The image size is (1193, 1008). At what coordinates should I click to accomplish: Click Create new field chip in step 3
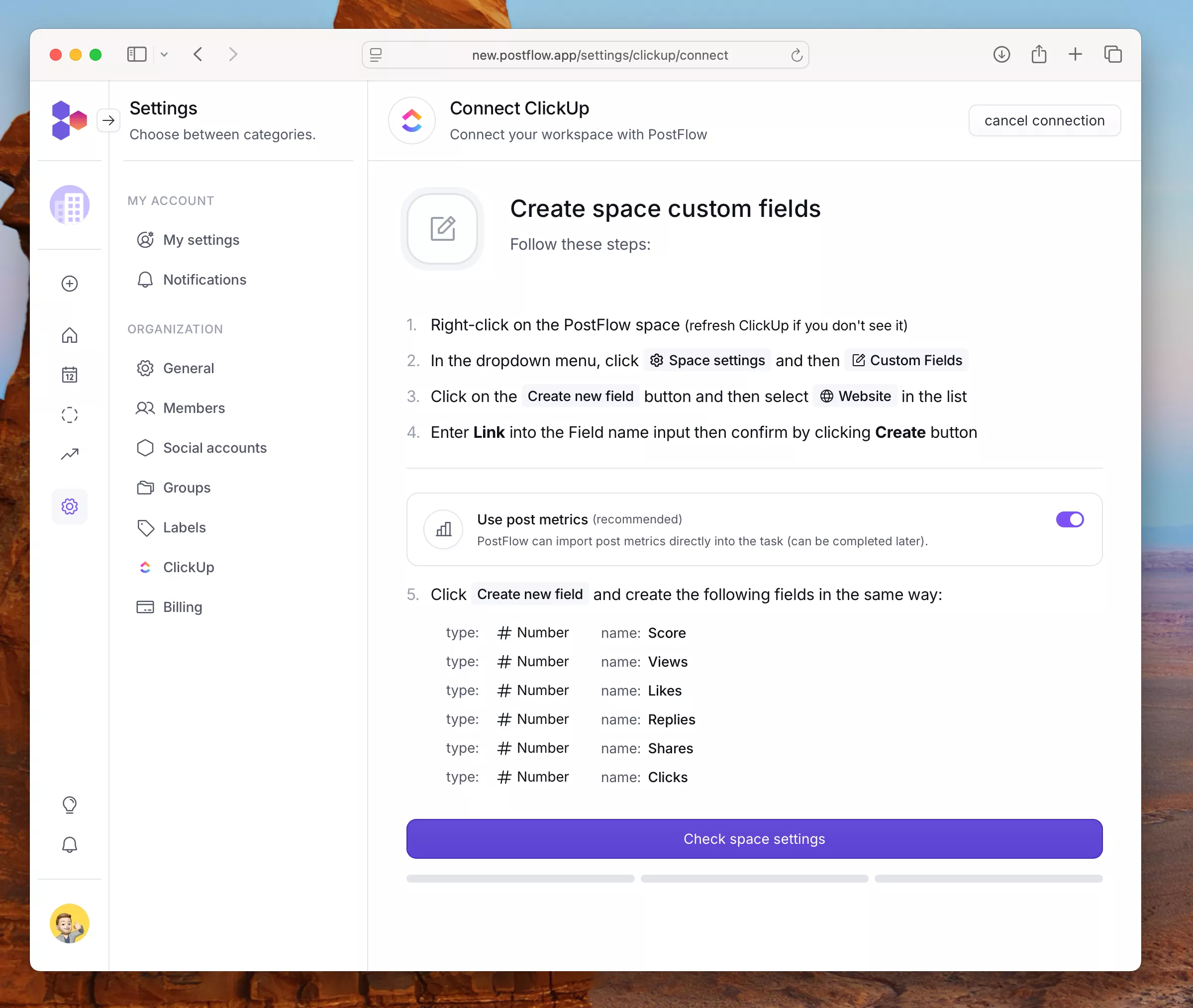(x=581, y=396)
